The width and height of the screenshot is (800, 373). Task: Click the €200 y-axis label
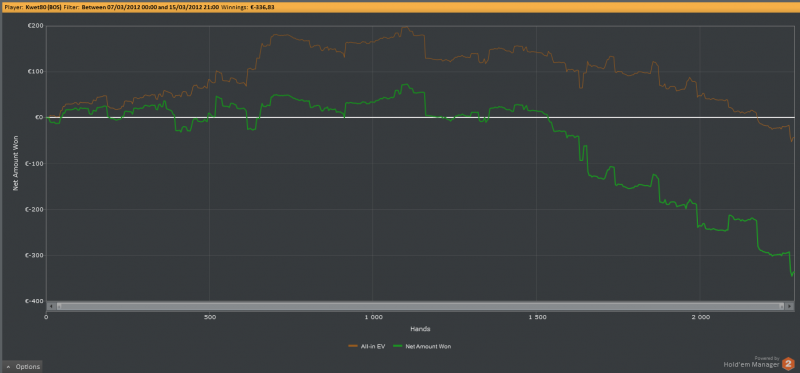(36, 26)
